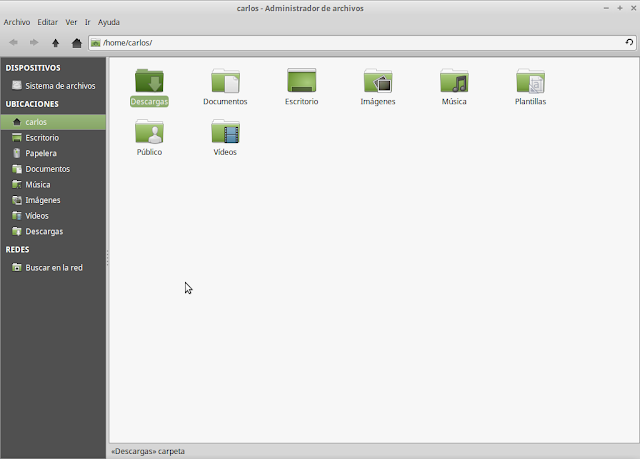Minimize the file manager window
Viewport: 640px width, 459px height.
tap(606, 8)
